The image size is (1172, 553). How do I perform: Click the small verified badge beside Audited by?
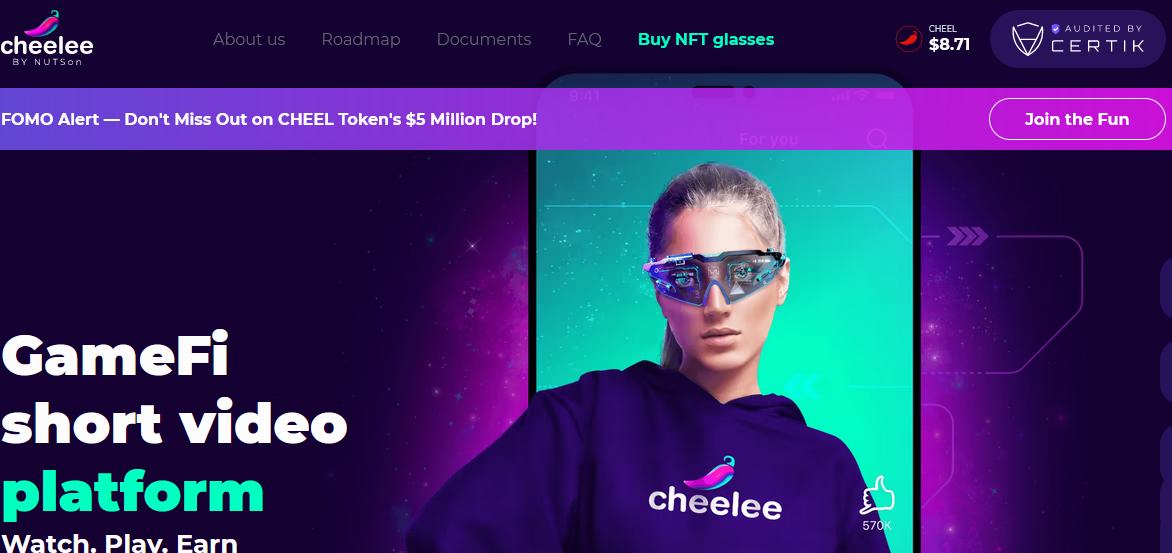tap(1055, 28)
